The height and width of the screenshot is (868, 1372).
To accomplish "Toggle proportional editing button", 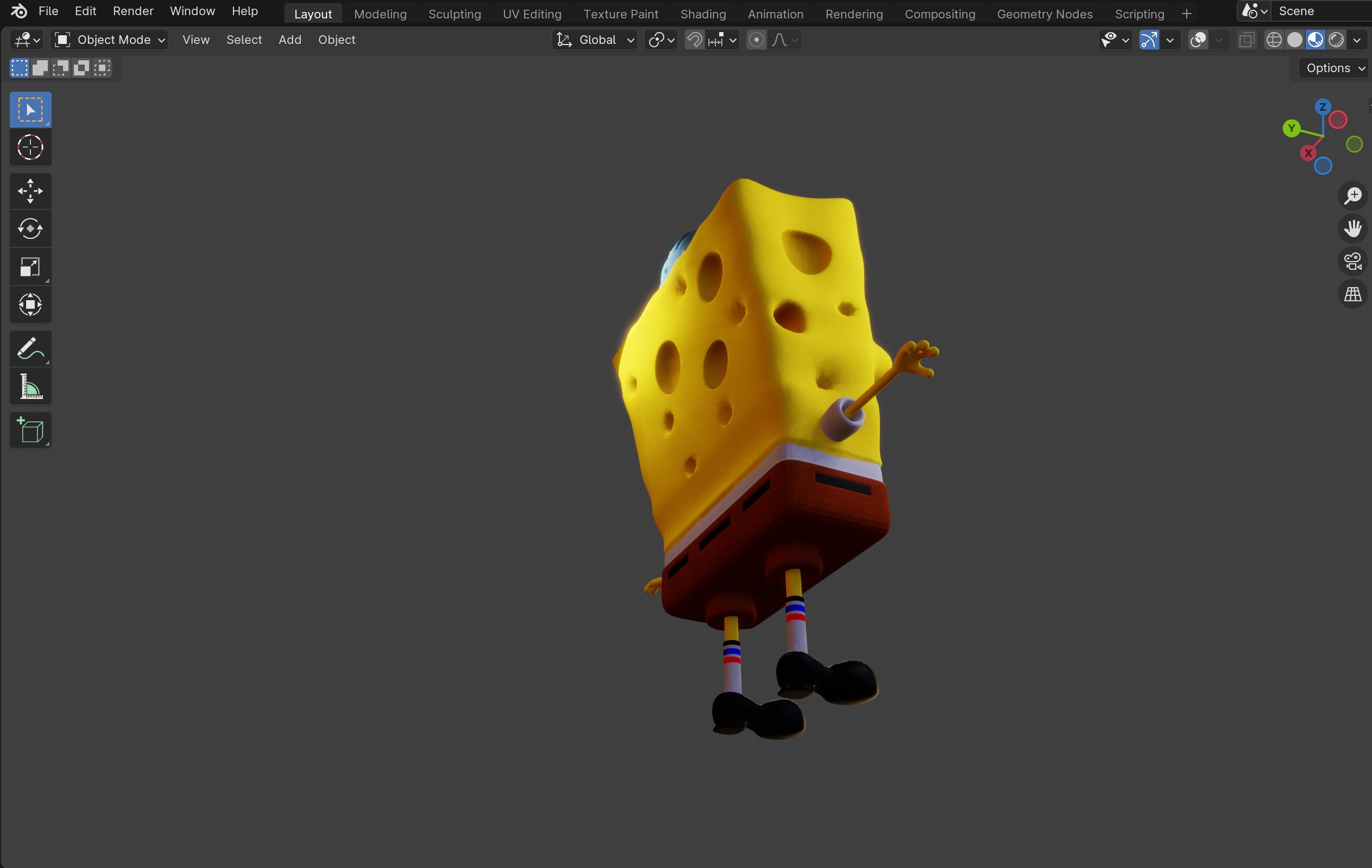I will [756, 40].
